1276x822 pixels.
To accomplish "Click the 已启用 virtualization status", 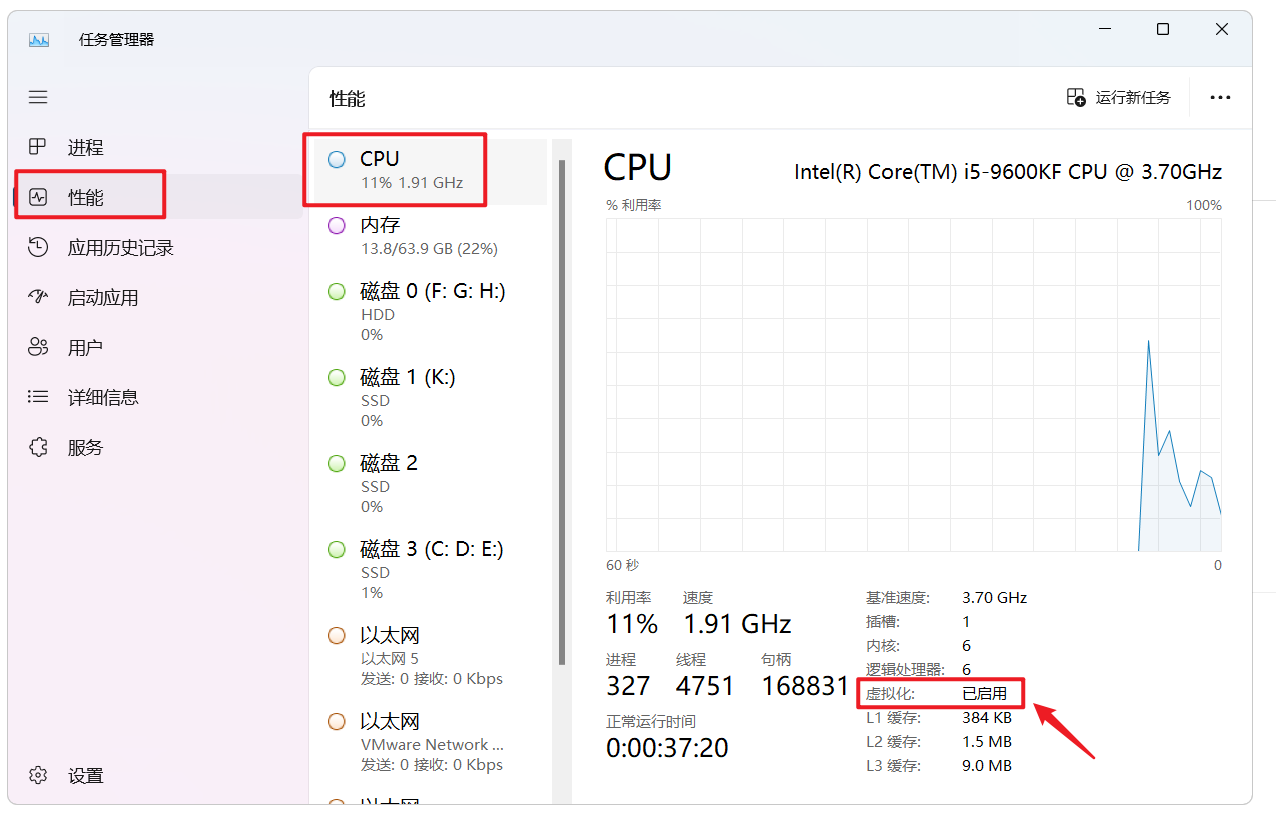I will pyautogui.click(x=984, y=694).
